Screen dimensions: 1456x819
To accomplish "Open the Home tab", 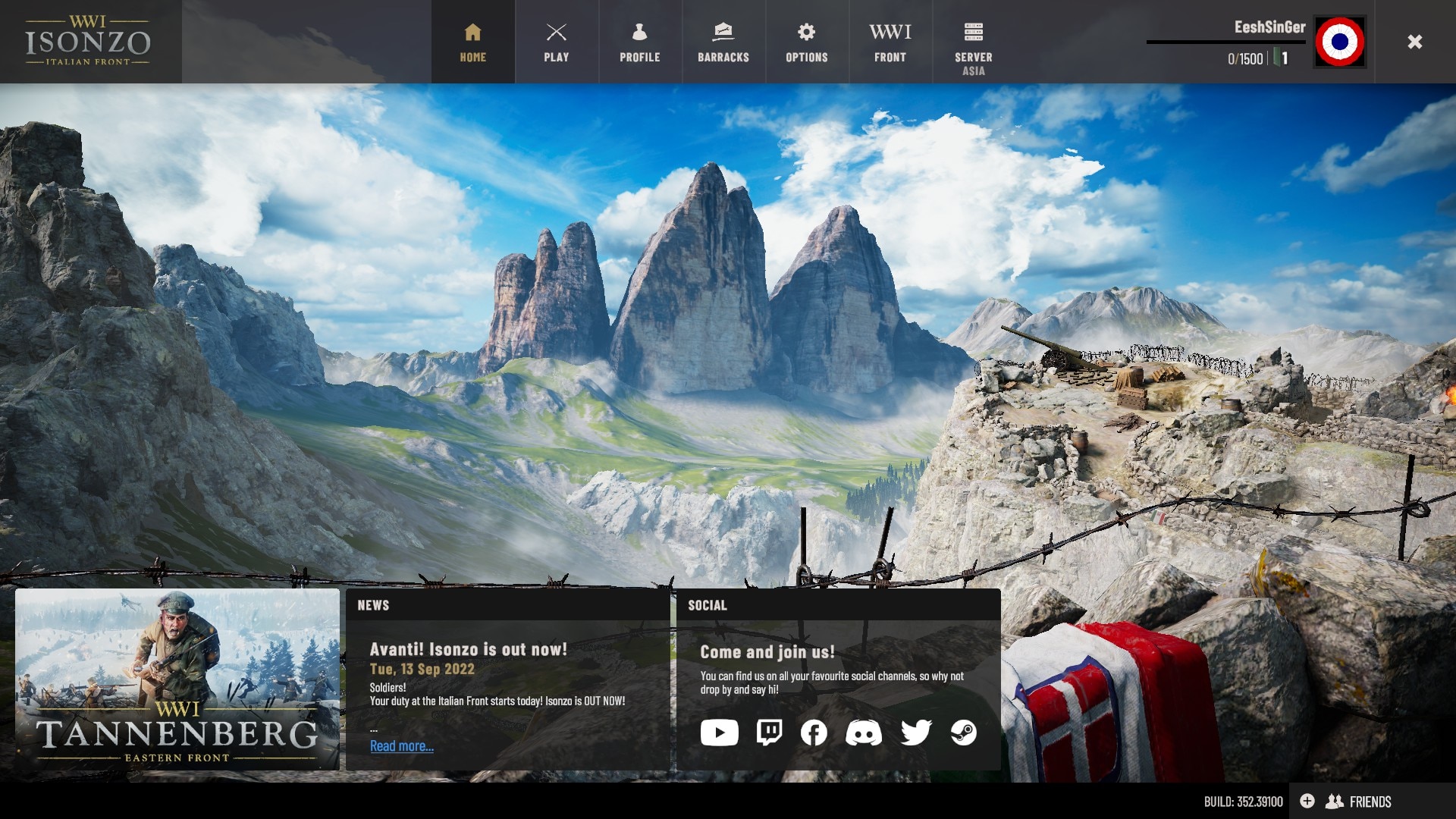I will click(x=473, y=42).
